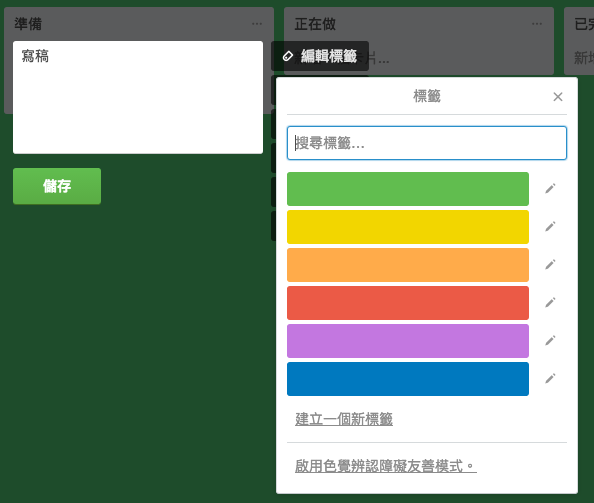594x503 pixels.
Task: Select the green label color
Action: pyautogui.click(x=408, y=189)
